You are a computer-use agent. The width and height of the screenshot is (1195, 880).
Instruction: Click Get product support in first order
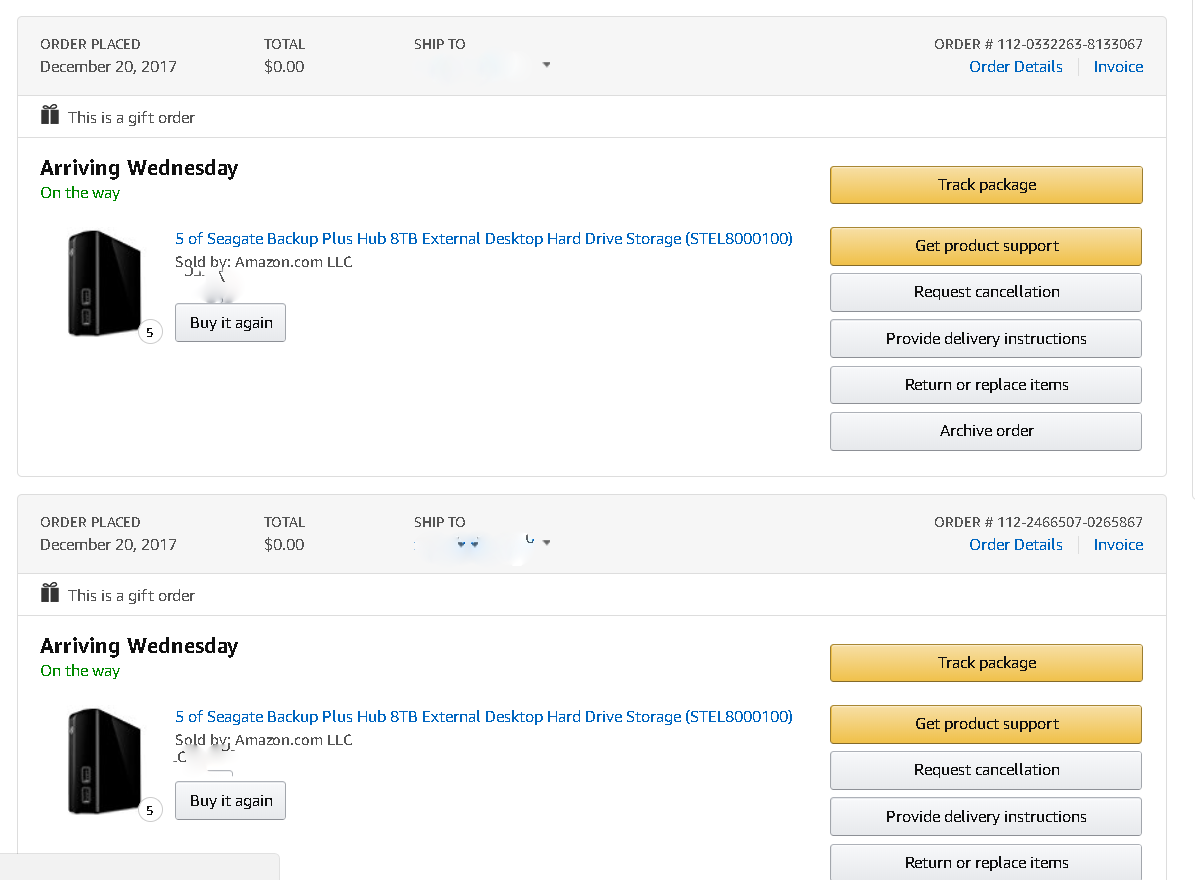986,246
